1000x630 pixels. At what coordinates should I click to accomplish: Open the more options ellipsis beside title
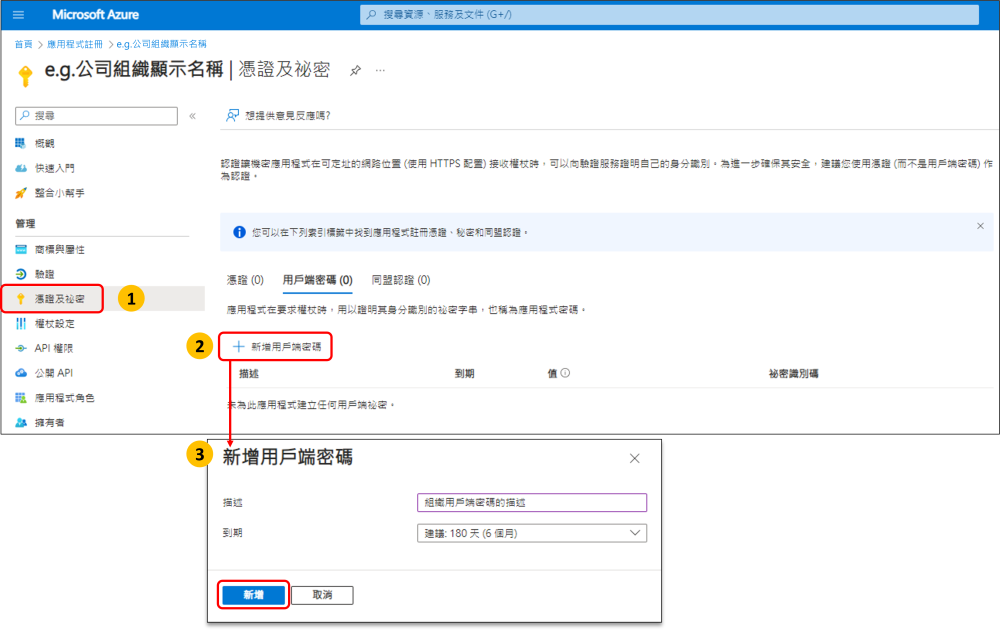pyautogui.click(x=380, y=70)
